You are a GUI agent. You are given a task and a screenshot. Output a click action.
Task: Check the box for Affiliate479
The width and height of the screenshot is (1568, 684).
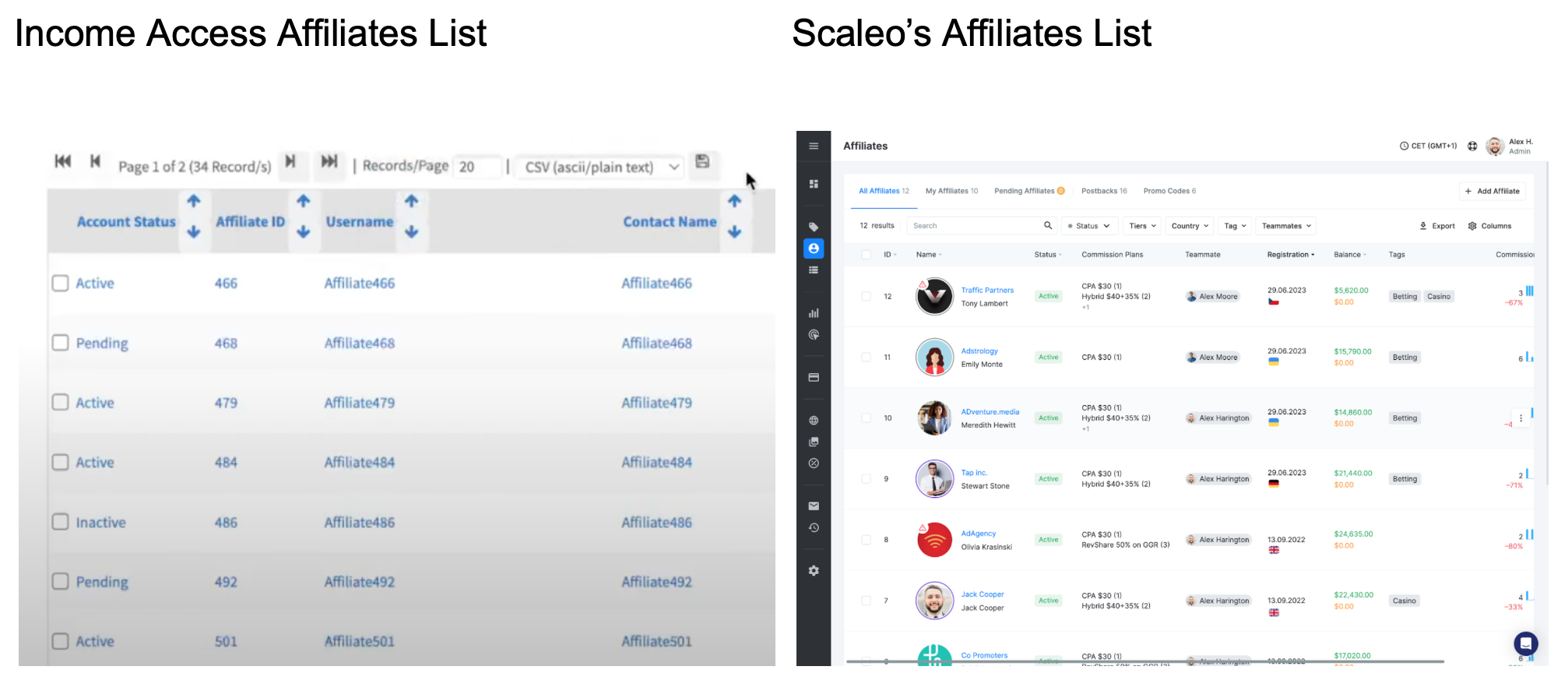[61, 402]
